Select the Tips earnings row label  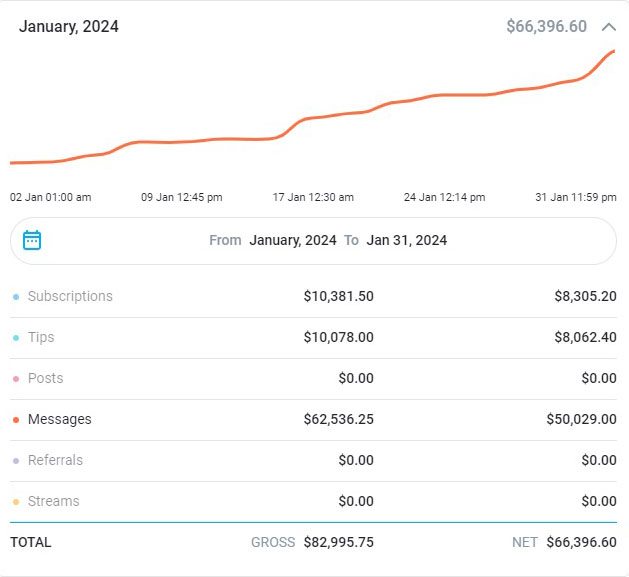(x=41, y=337)
